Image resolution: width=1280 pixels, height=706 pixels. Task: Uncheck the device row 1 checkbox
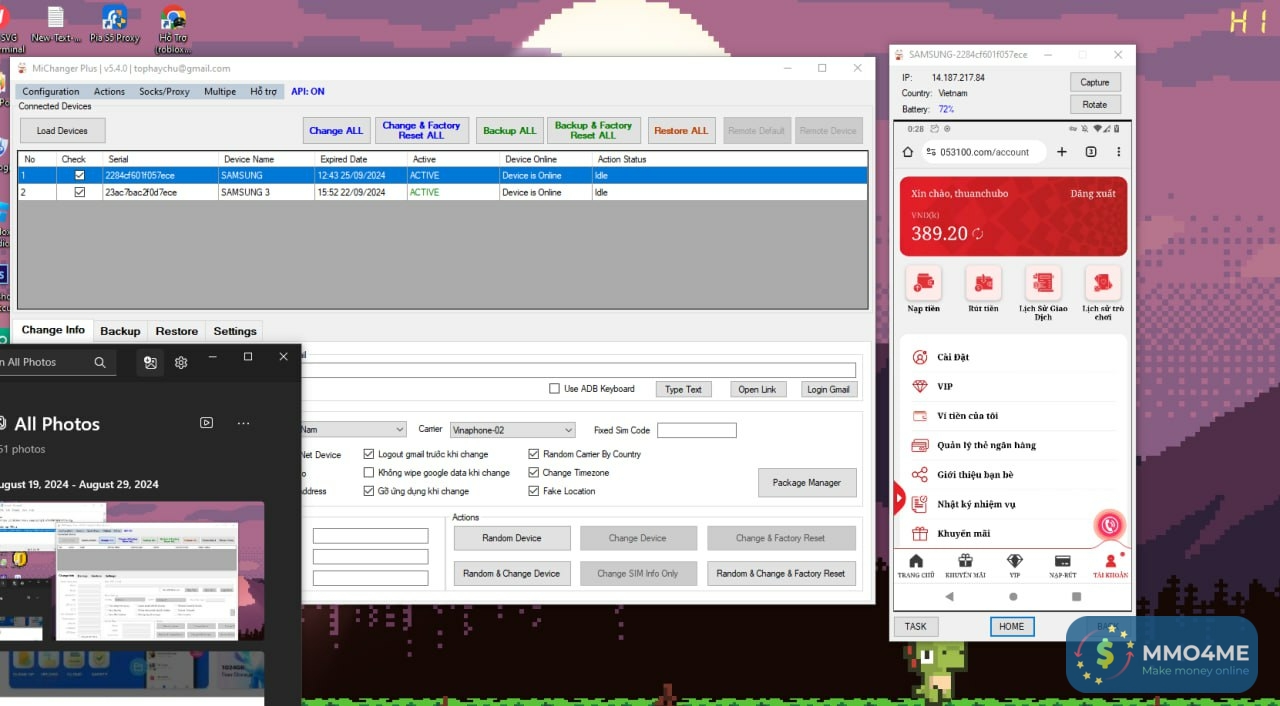pyautogui.click(x=79, y=175)
